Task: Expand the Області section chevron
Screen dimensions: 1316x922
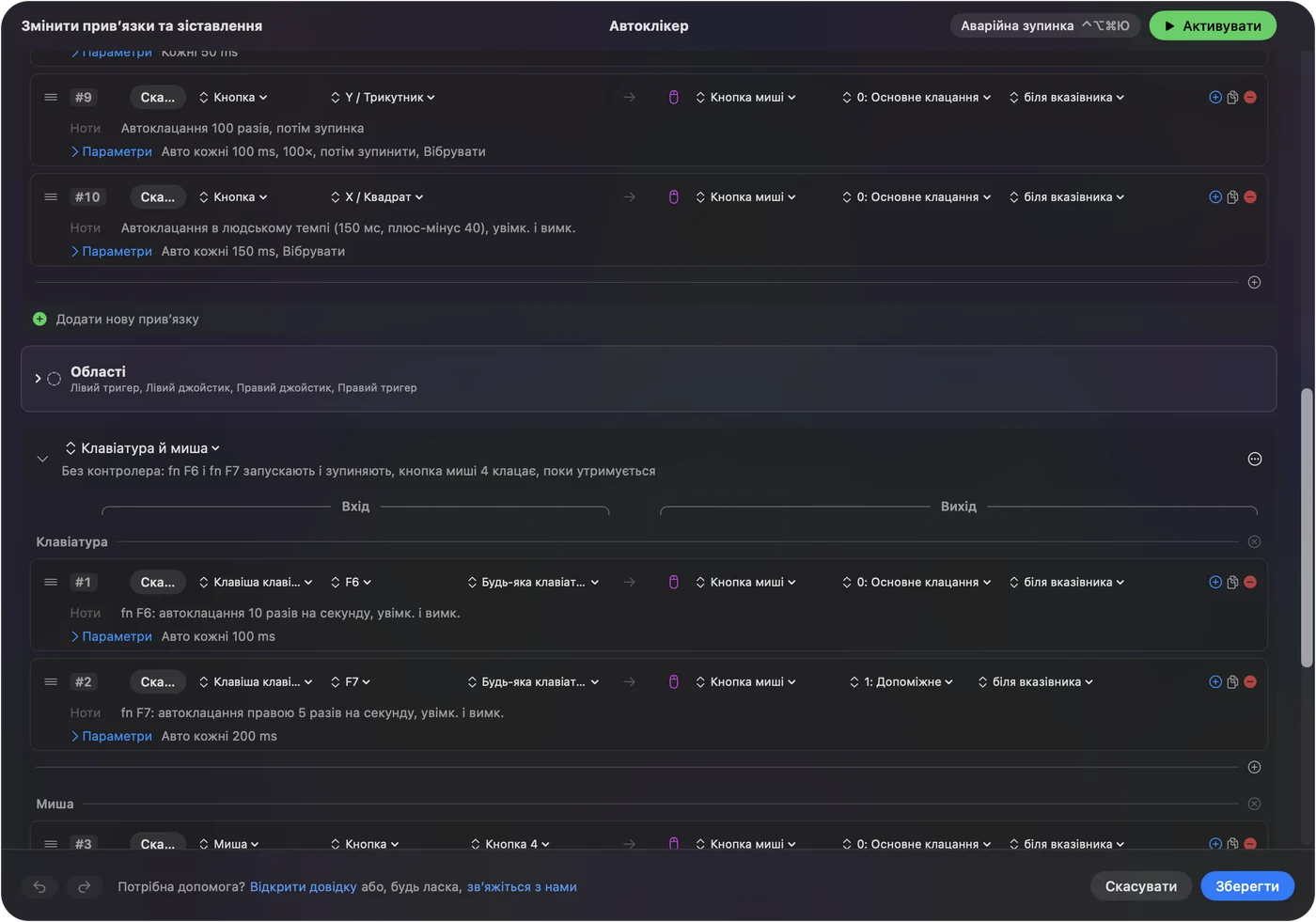Action: click(38, 379)
